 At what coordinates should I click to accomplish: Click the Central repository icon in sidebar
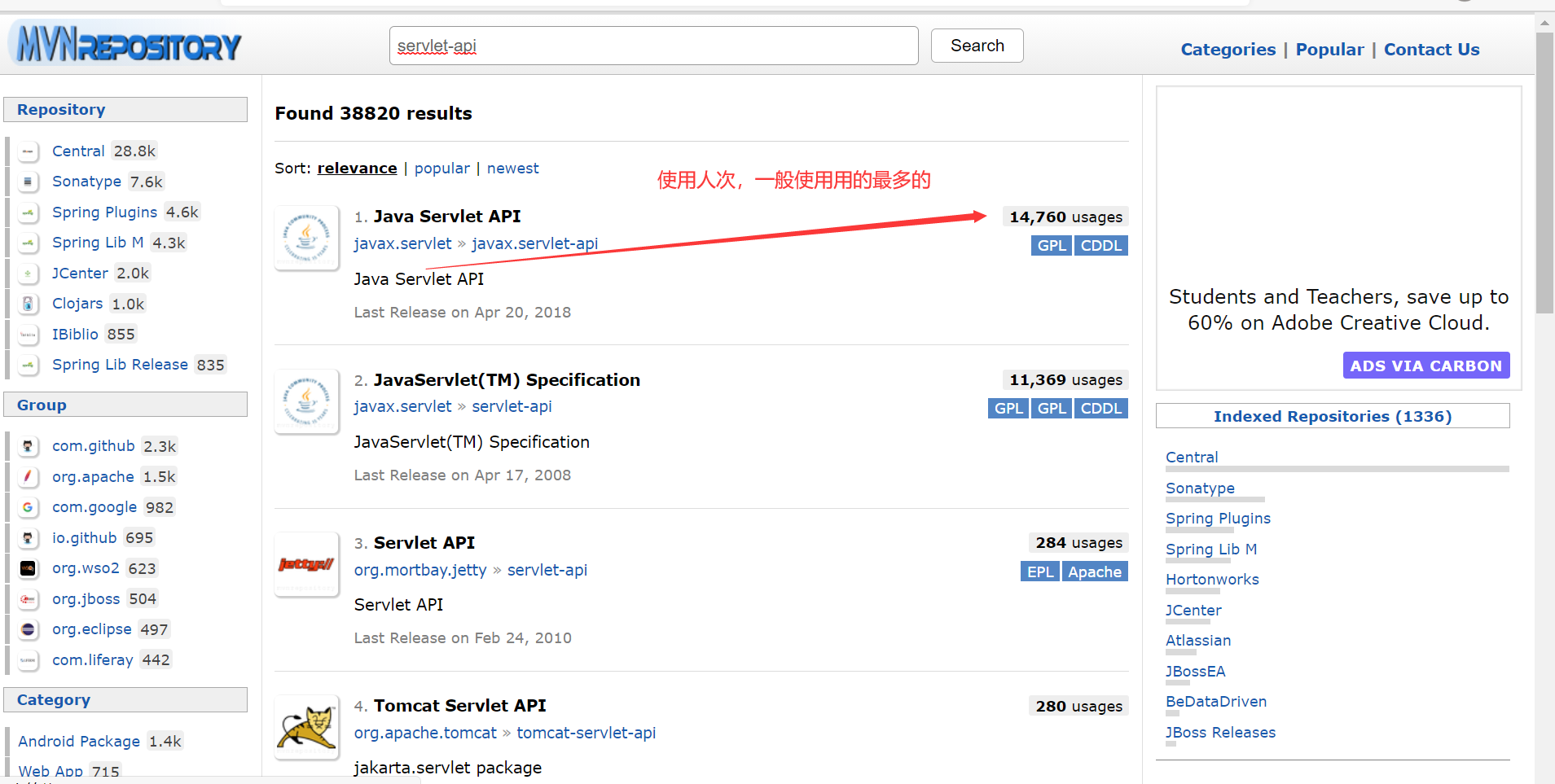[29, 151]
